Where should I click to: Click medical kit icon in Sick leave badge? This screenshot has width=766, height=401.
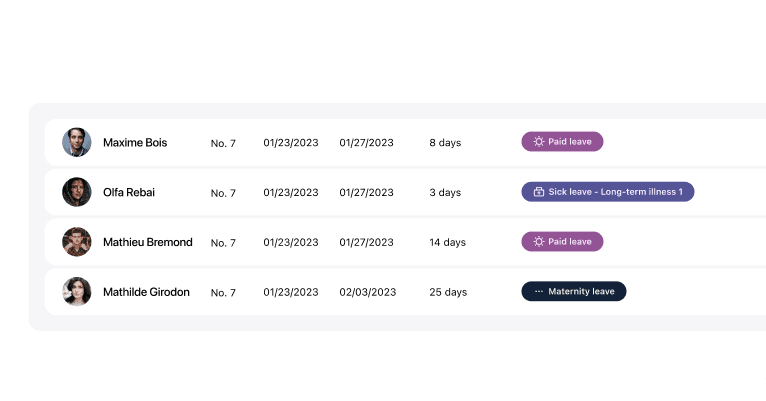pos(538,192)
